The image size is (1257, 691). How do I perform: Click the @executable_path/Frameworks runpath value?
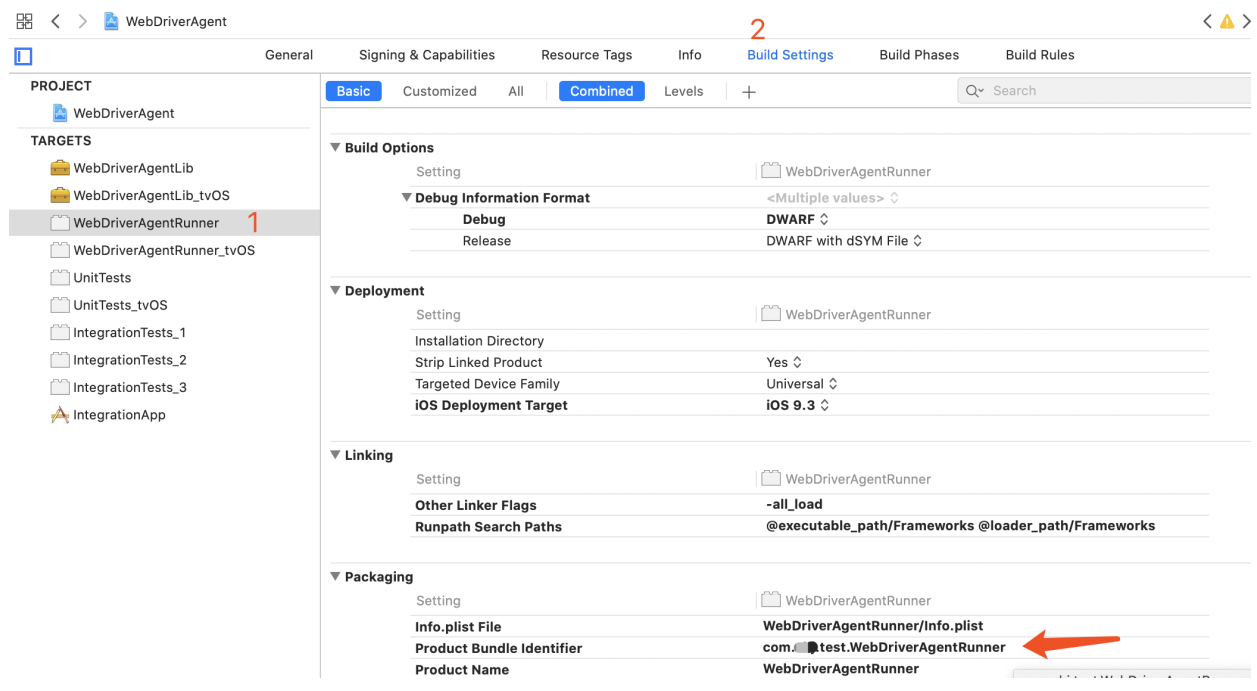pyautogui.click(x=960, y=526)
